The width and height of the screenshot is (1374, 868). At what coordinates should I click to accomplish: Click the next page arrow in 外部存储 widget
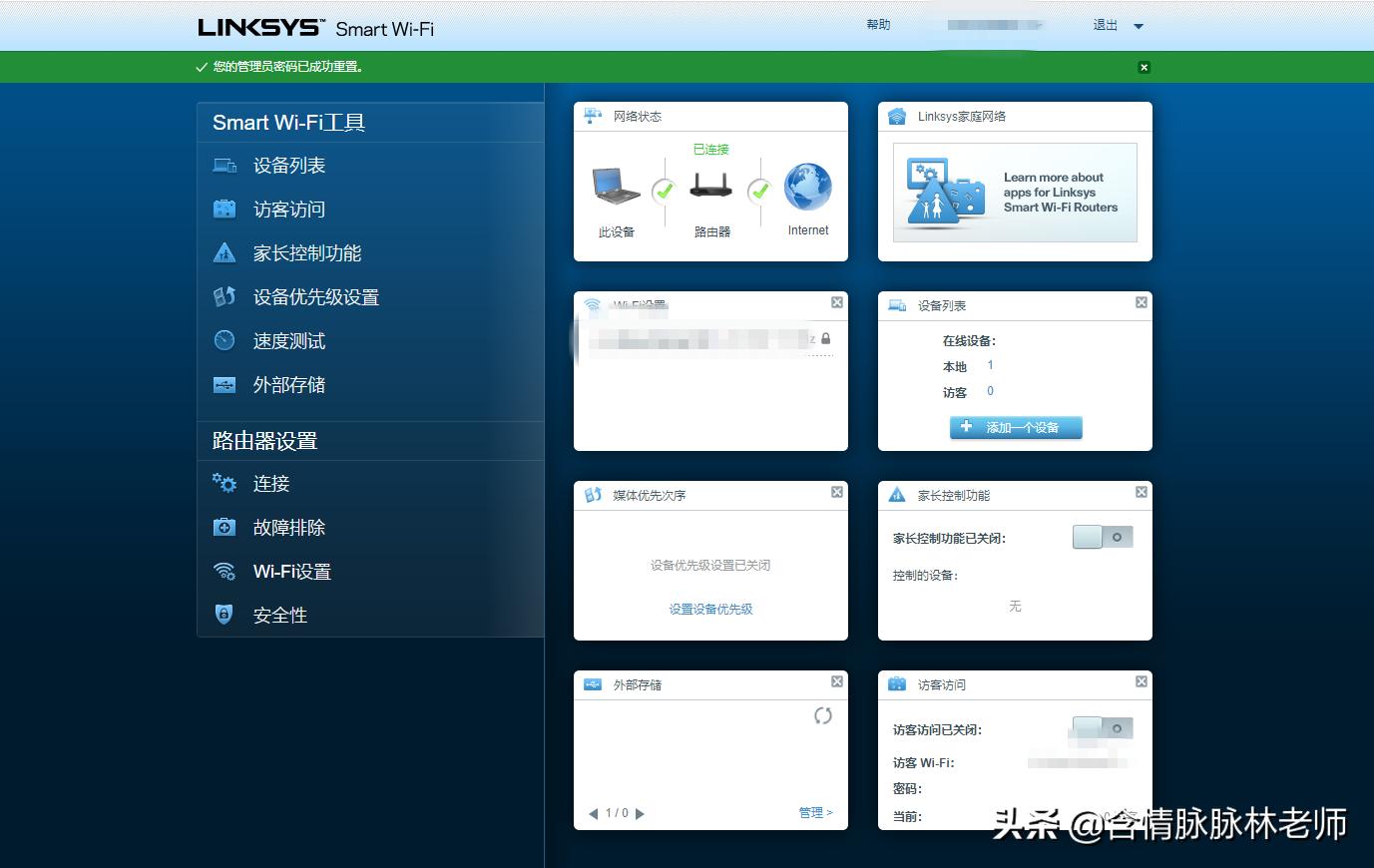[640, 813]
